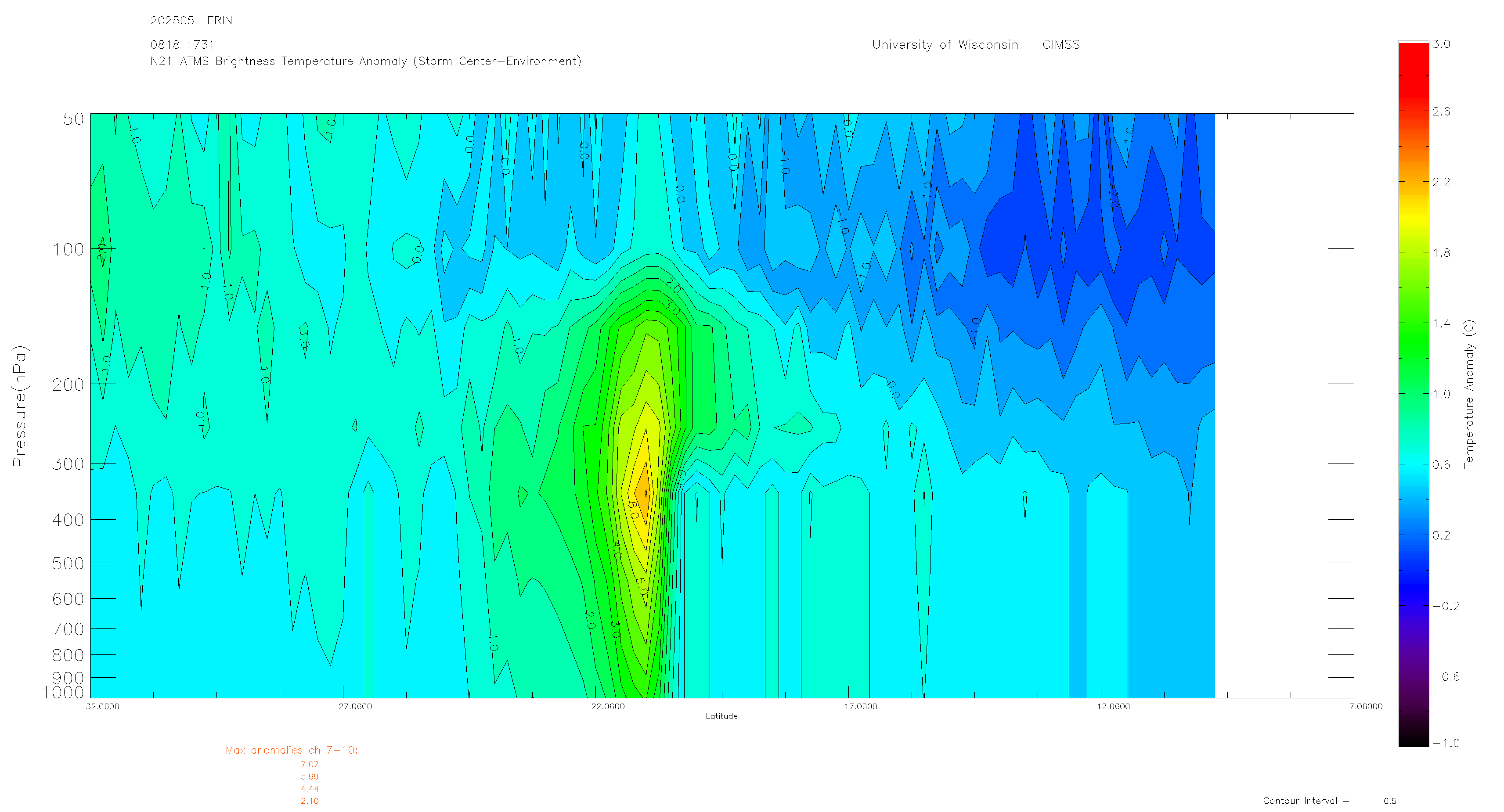
Task: Click the 202505L ERIN storm title
Action: (191, 21)
